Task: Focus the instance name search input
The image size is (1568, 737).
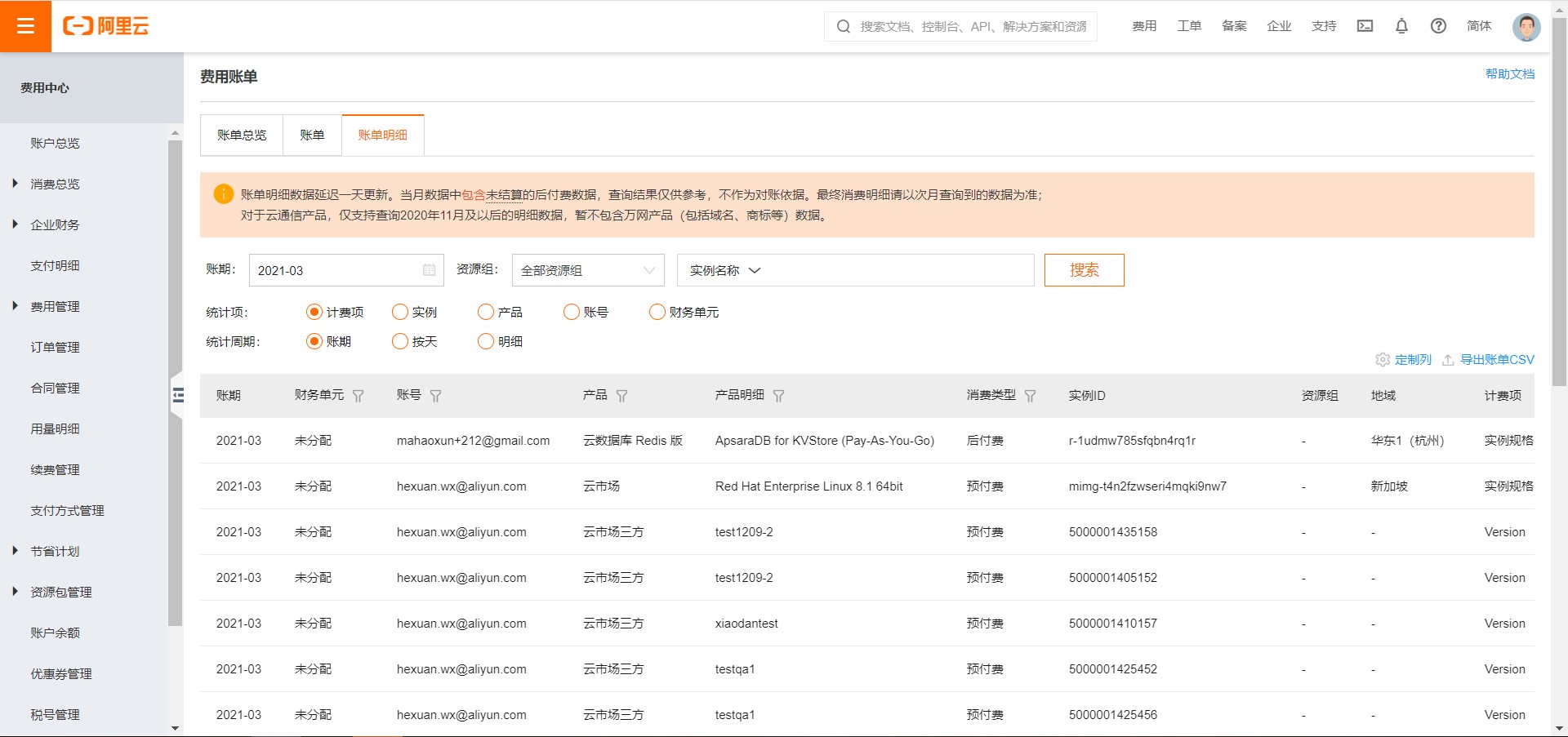Action: click(898, 270)
